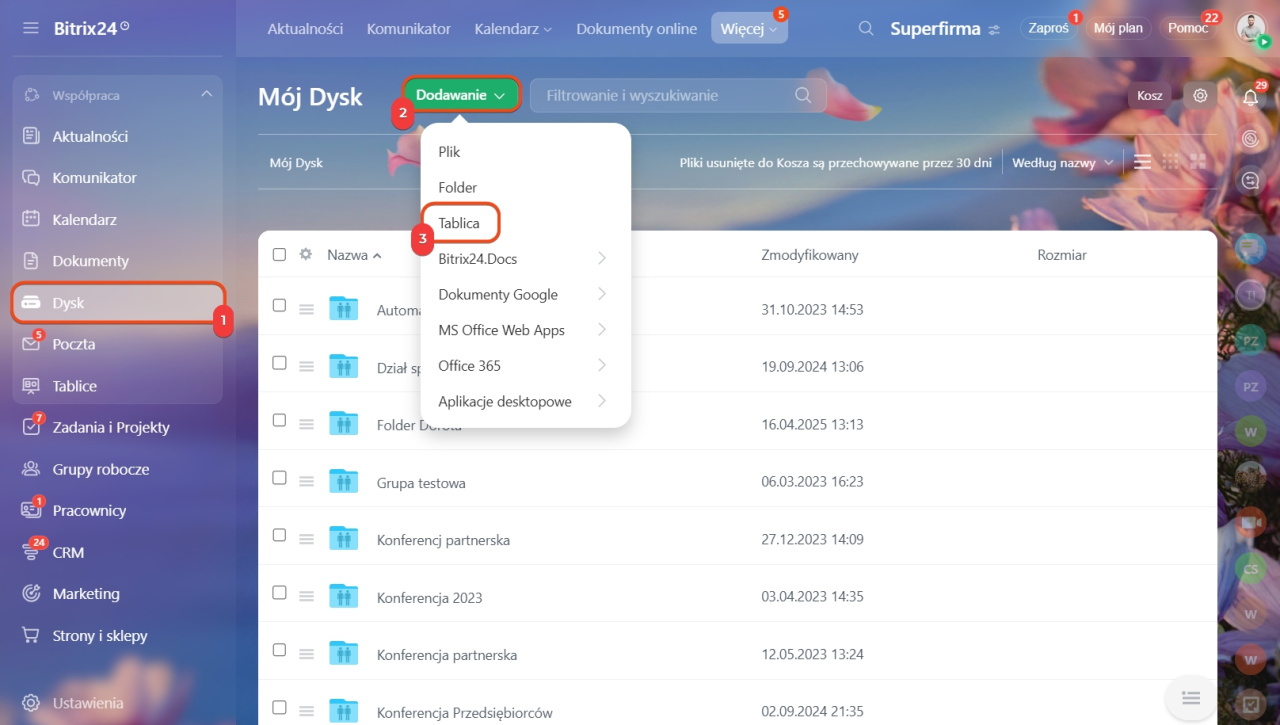Expand the Kalendarz top menu dropdown
1280x725 pixels.
click(513, 29)
